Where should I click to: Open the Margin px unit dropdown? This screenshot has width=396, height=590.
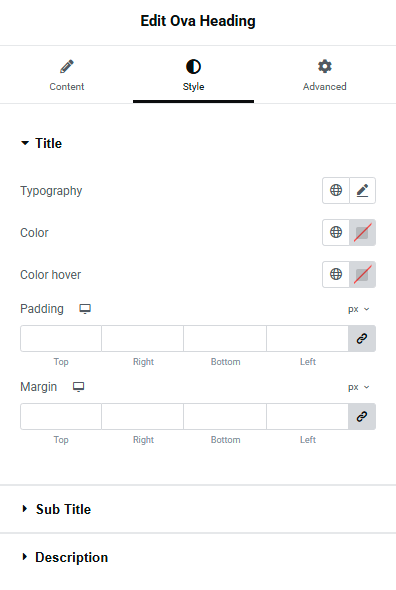coord(359,387)
